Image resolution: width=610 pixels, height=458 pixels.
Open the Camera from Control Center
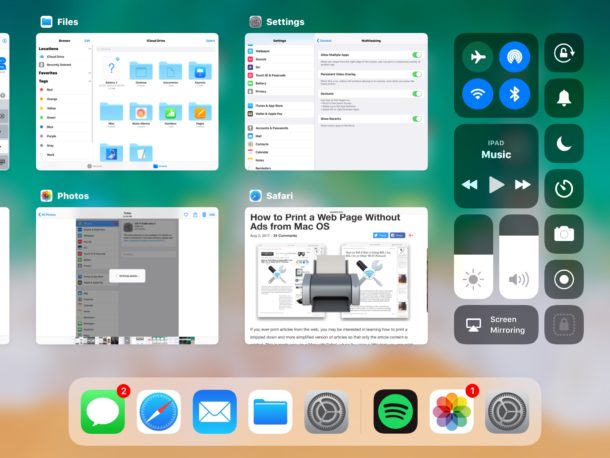(x=564, y=234)
